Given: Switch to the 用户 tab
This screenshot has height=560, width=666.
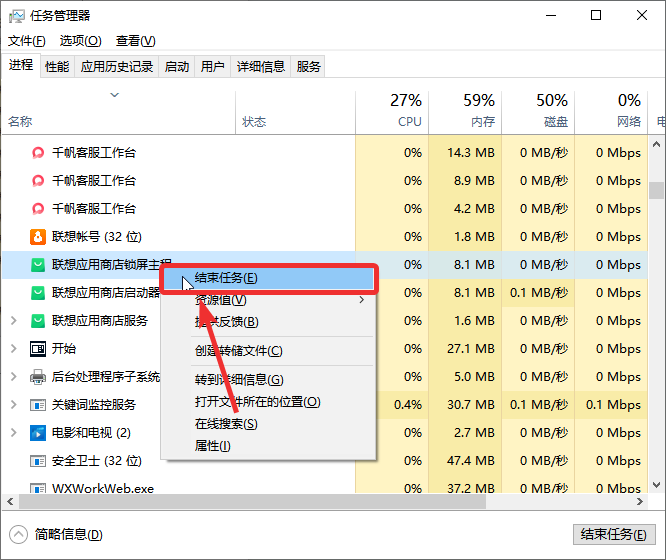Looking at the screenshot, I should point(212,67).
